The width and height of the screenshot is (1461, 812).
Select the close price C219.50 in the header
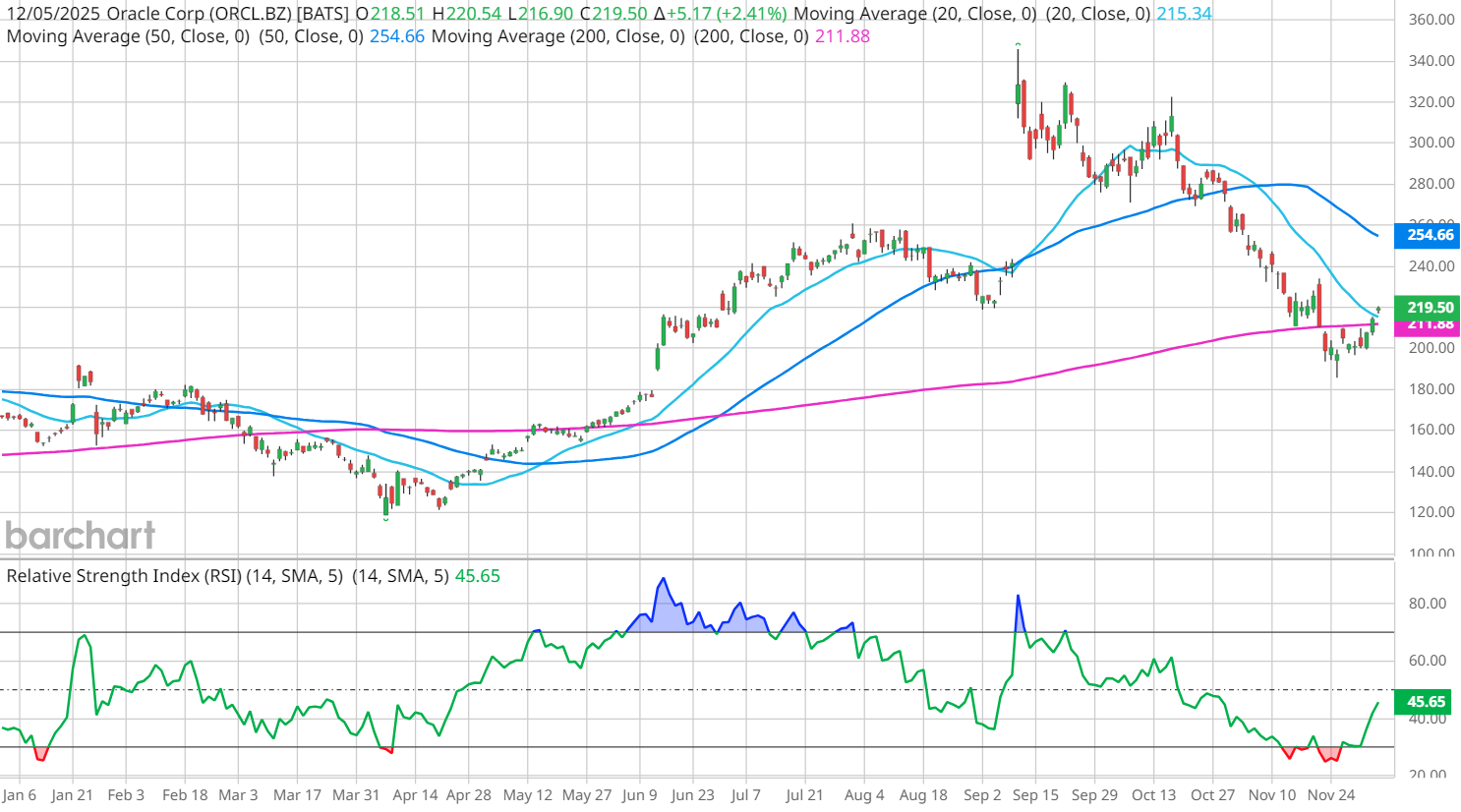tap(614, 14)
